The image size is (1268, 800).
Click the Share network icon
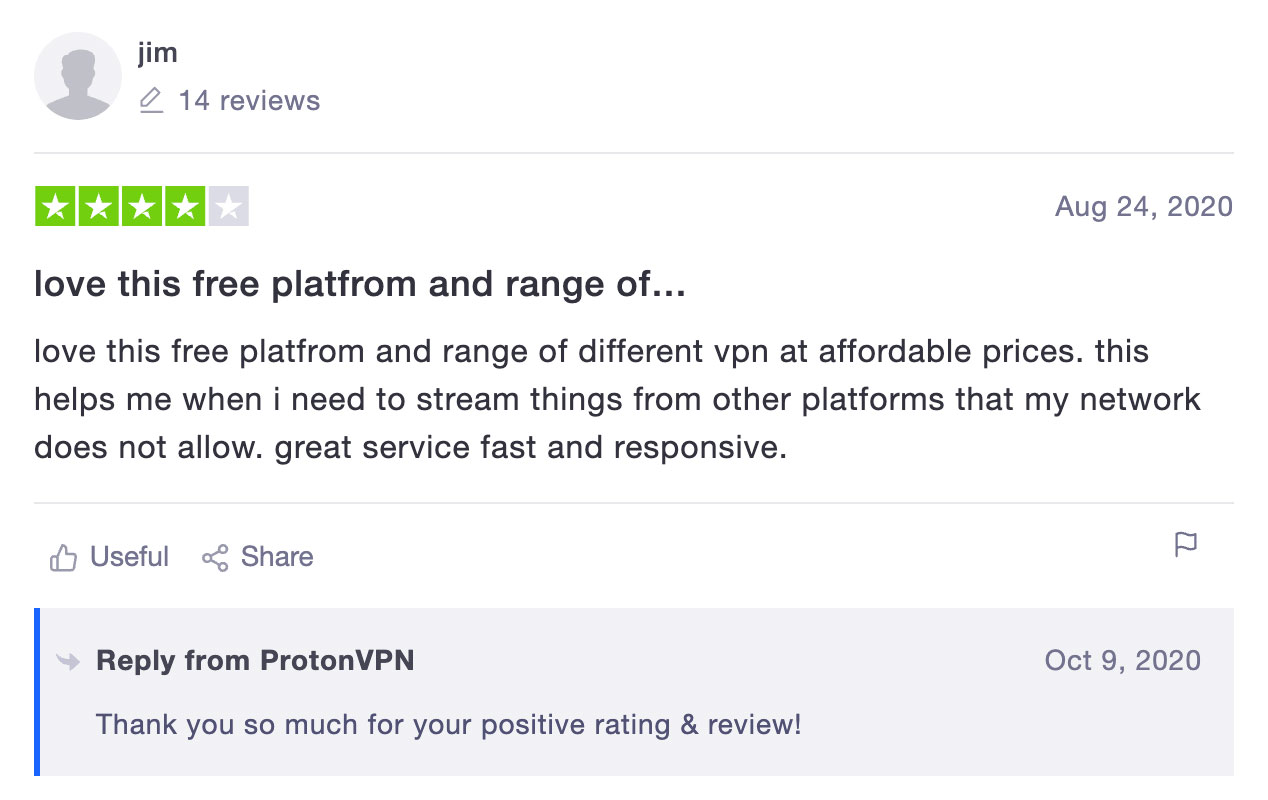215,558
